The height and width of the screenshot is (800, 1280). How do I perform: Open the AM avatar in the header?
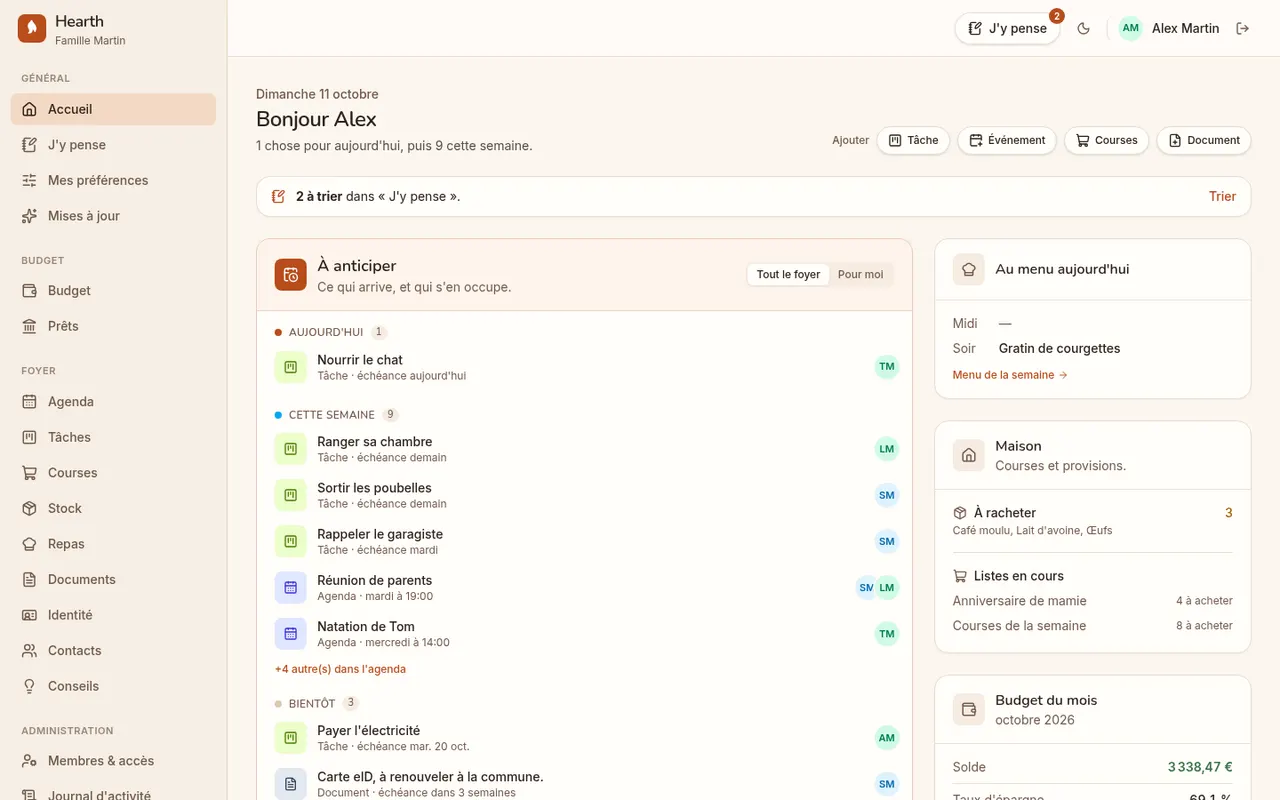(1130, 29)
